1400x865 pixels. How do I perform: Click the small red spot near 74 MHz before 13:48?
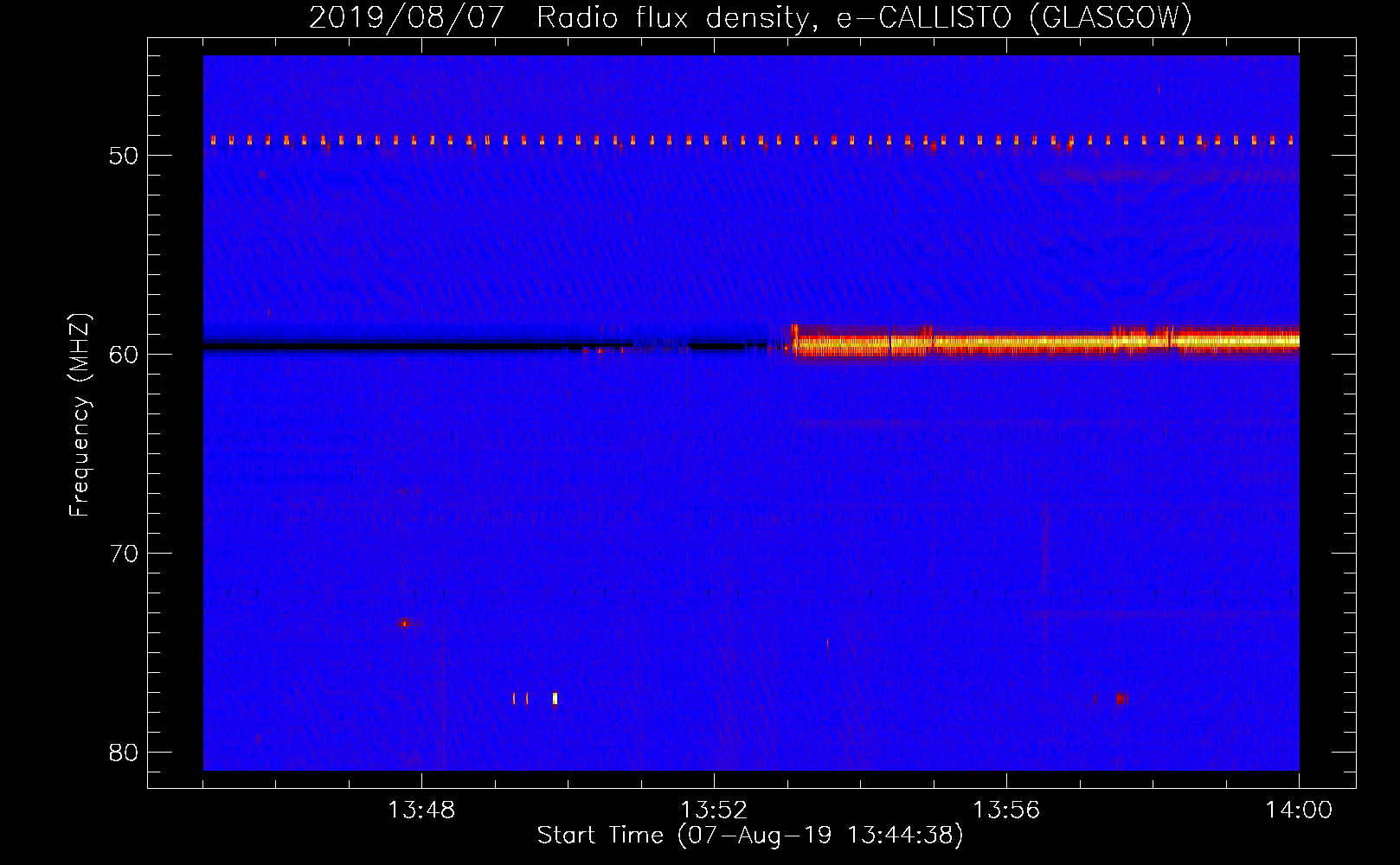click(403, 623)
